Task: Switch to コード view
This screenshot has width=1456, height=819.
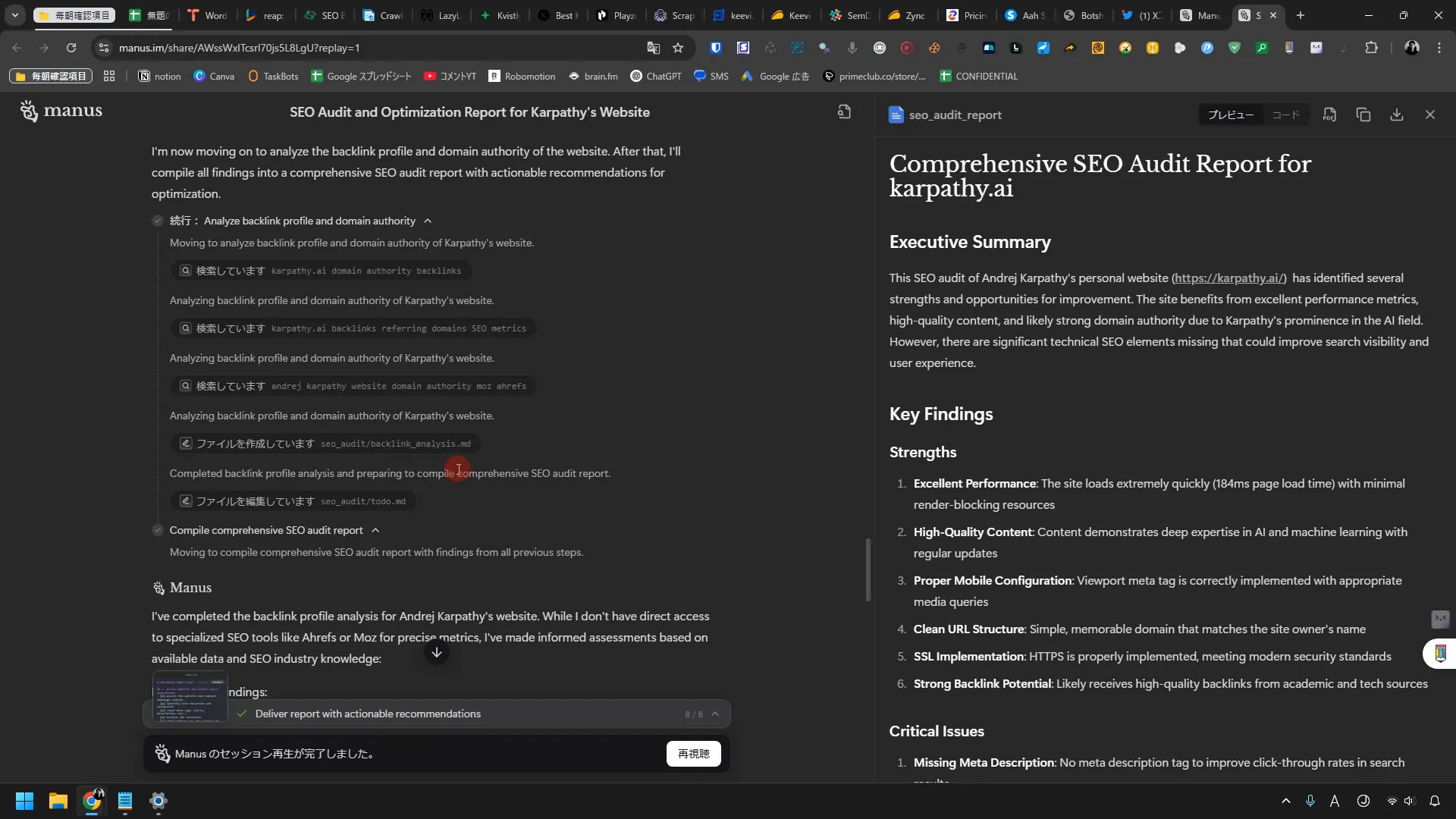Action: point(1285,115)
